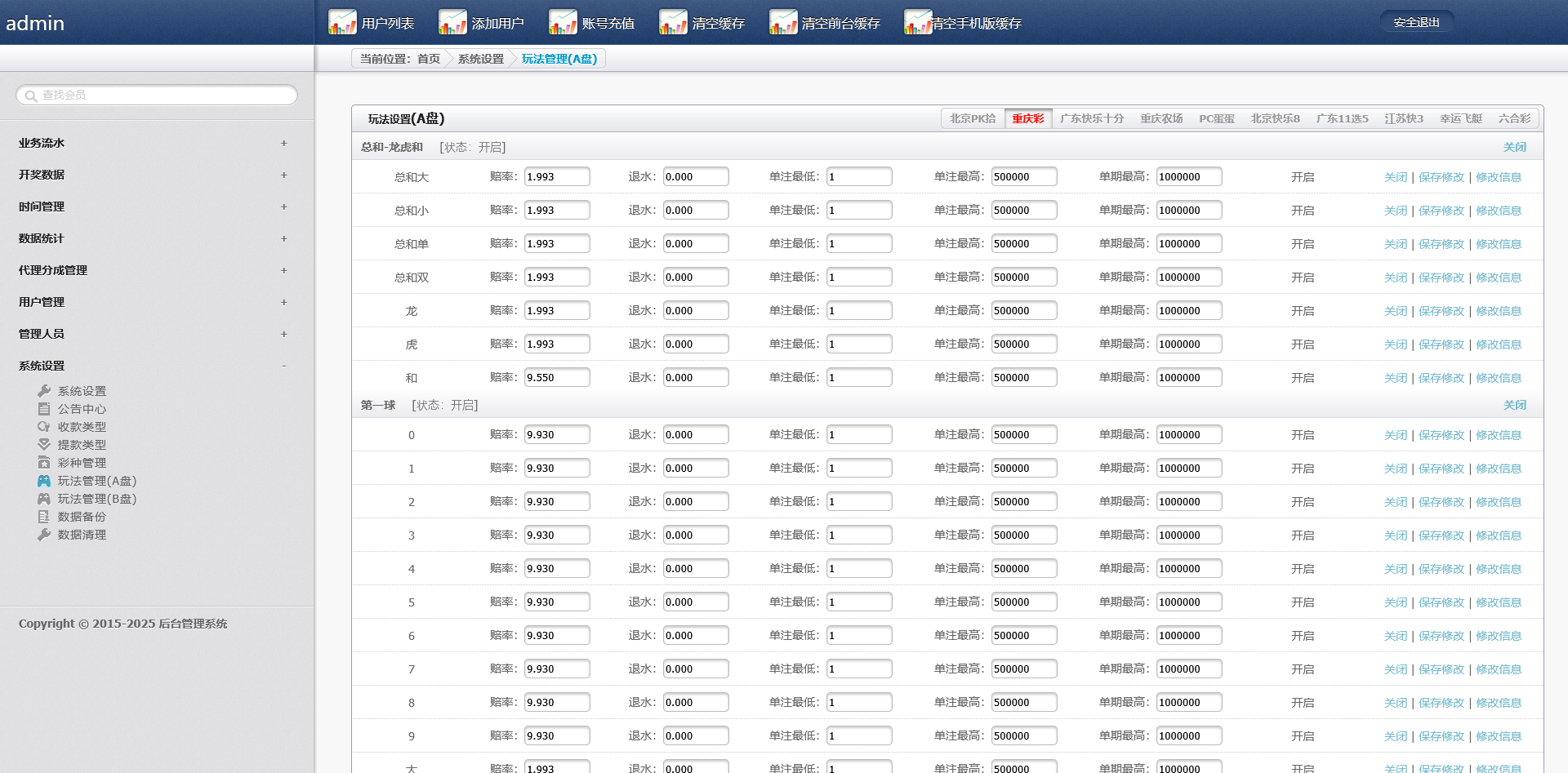1568x773 pixels.
Task: Expand the 业务流水 sidebar menu
Action: (283, 143)
